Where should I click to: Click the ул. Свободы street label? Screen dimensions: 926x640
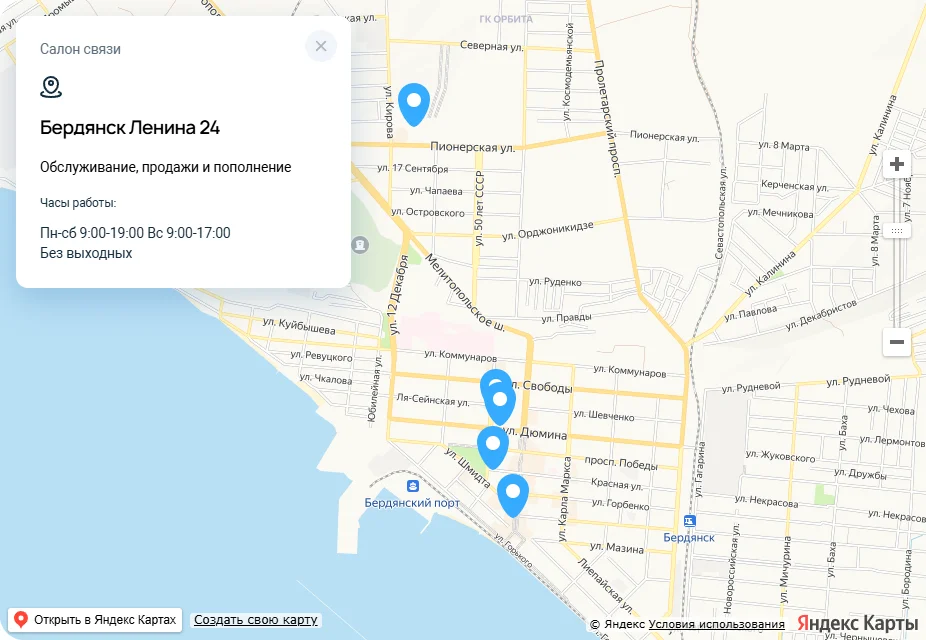coord(540,387)
